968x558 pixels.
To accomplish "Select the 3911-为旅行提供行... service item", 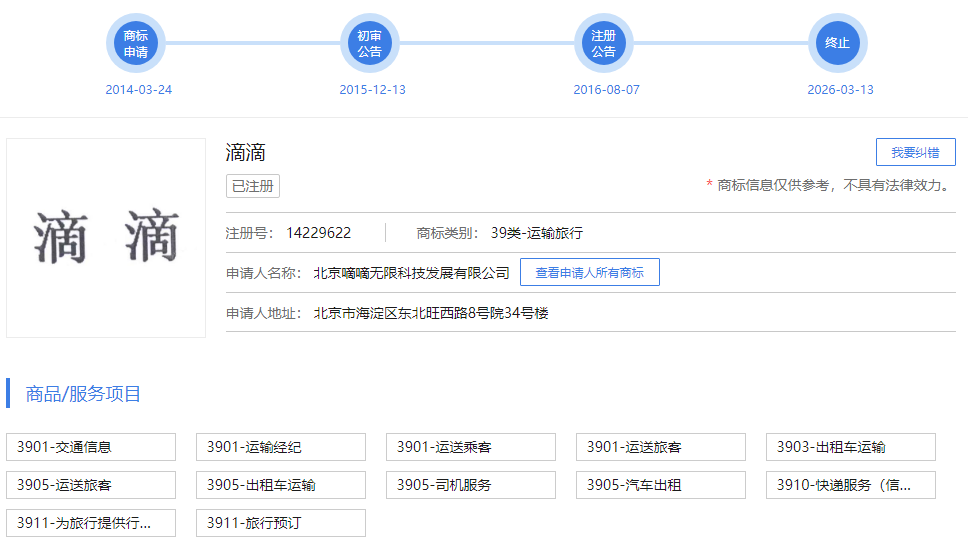I will click(91, 523).
